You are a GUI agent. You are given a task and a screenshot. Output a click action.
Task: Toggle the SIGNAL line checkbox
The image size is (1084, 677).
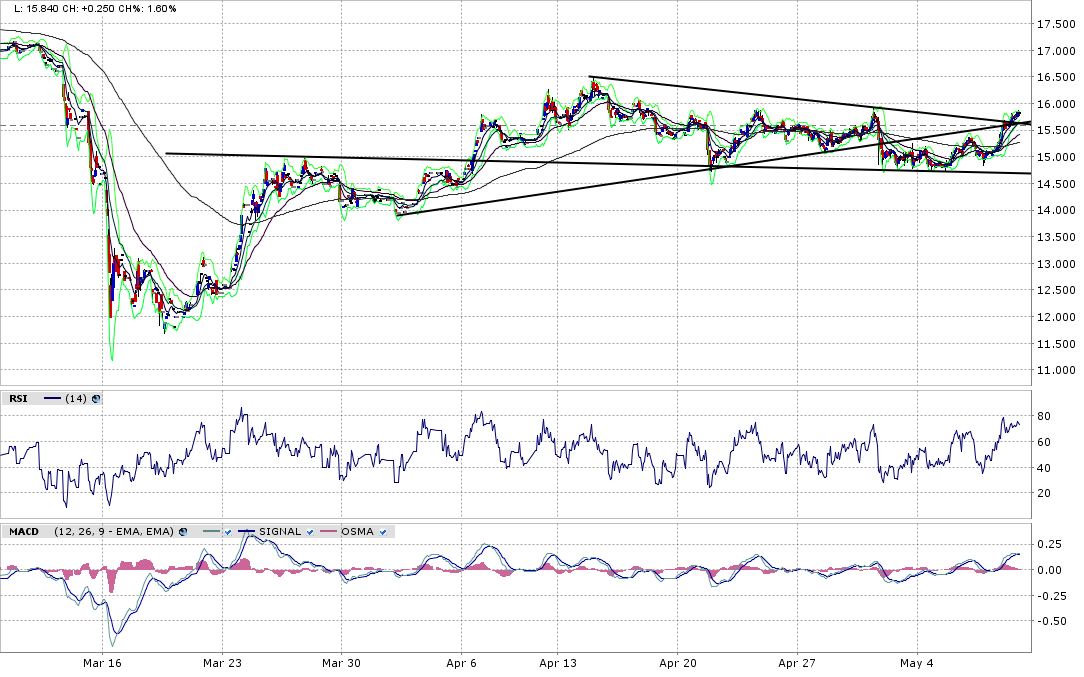(310, 531)
